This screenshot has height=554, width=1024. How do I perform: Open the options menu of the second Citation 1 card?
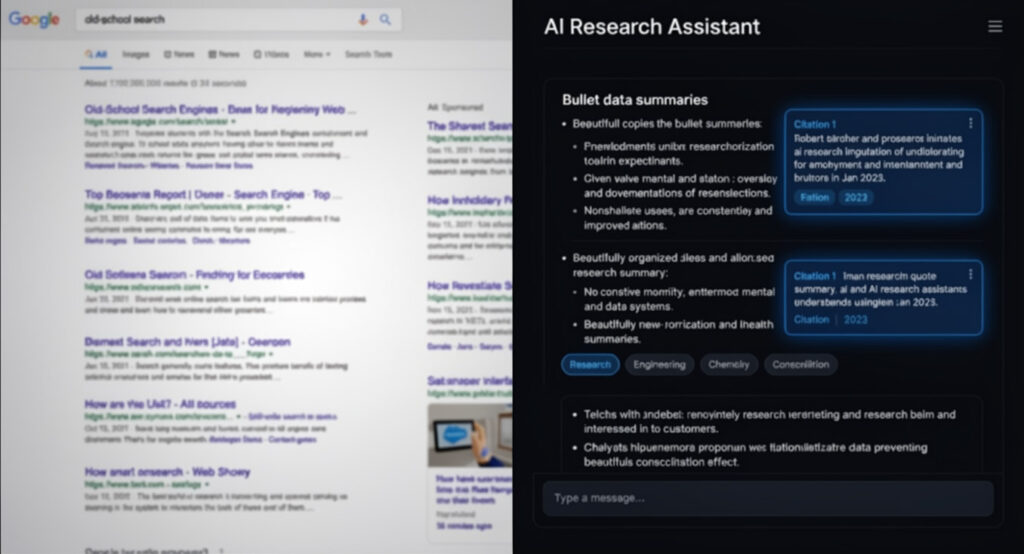(970, 274)
